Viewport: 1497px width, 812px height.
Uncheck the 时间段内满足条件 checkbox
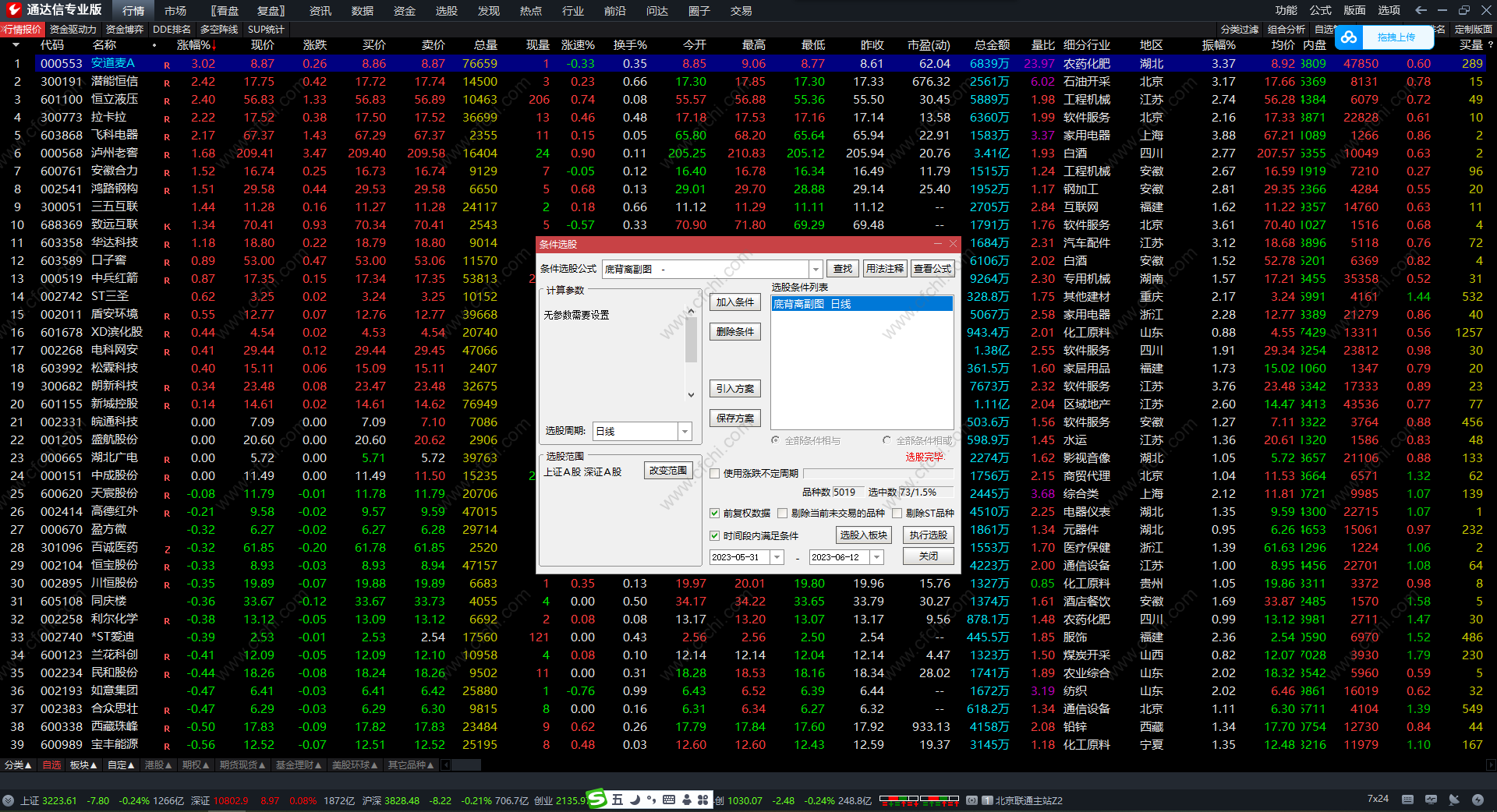coord(714,536)
